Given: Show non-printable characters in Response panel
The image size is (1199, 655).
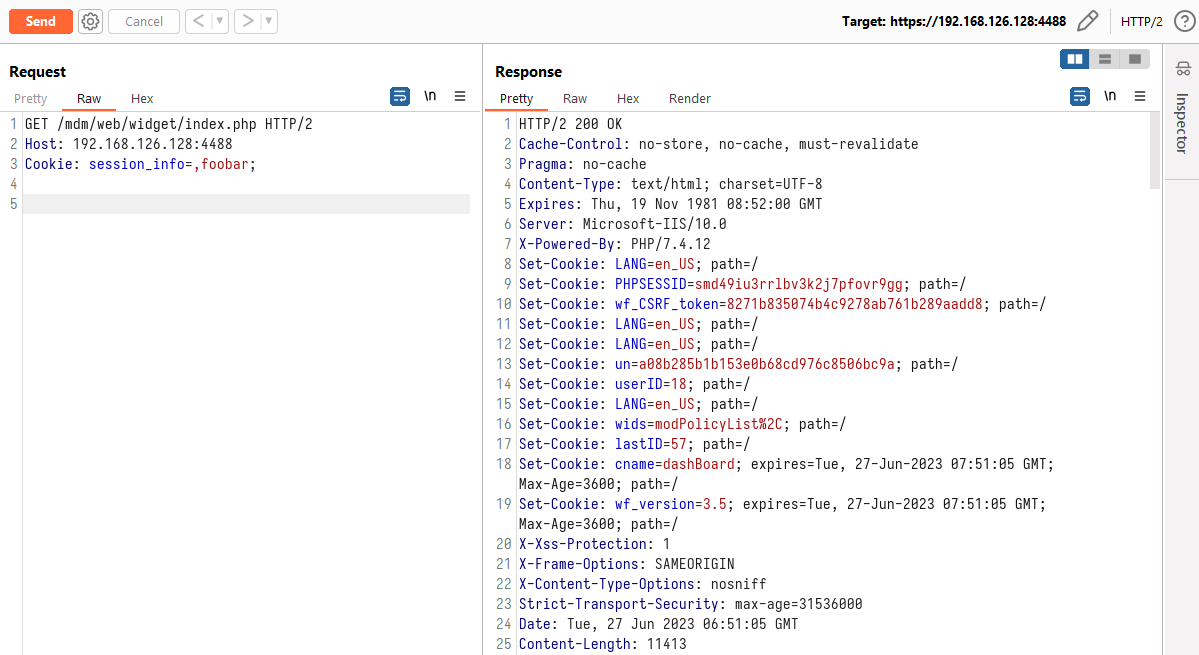Looking at the screenshot, I should (x=1110, y=96).
